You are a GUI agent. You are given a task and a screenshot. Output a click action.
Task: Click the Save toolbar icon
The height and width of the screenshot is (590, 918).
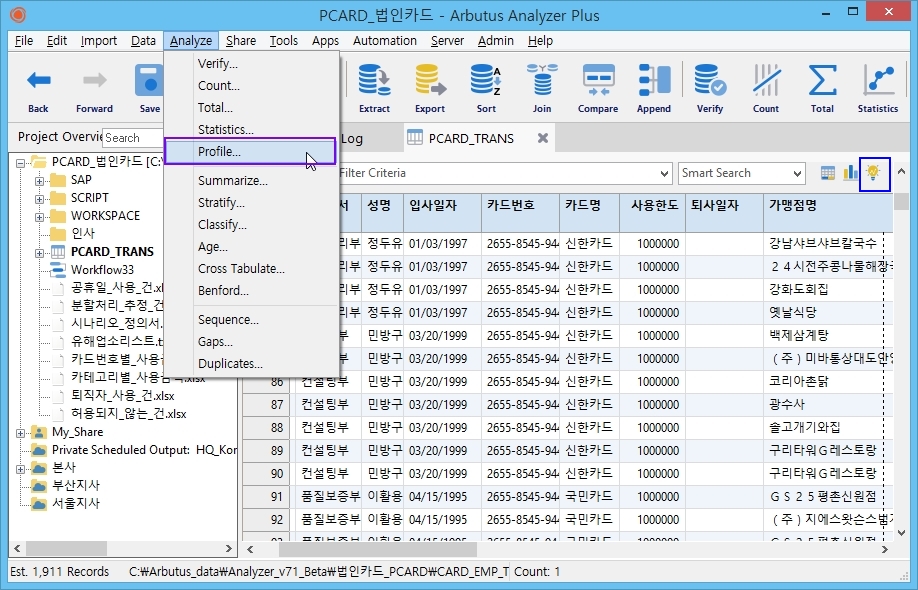click(x=149, y=81)
